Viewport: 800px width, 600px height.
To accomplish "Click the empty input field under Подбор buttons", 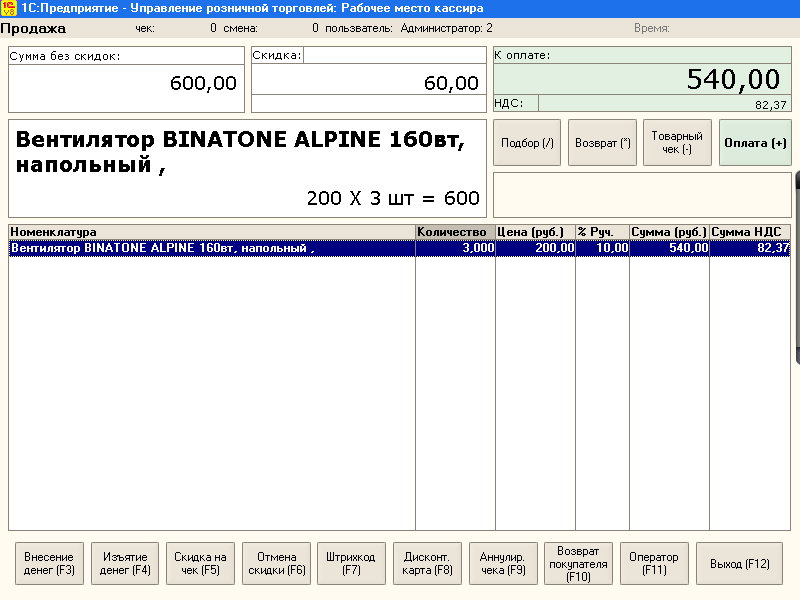I will (x=642, y=195).
